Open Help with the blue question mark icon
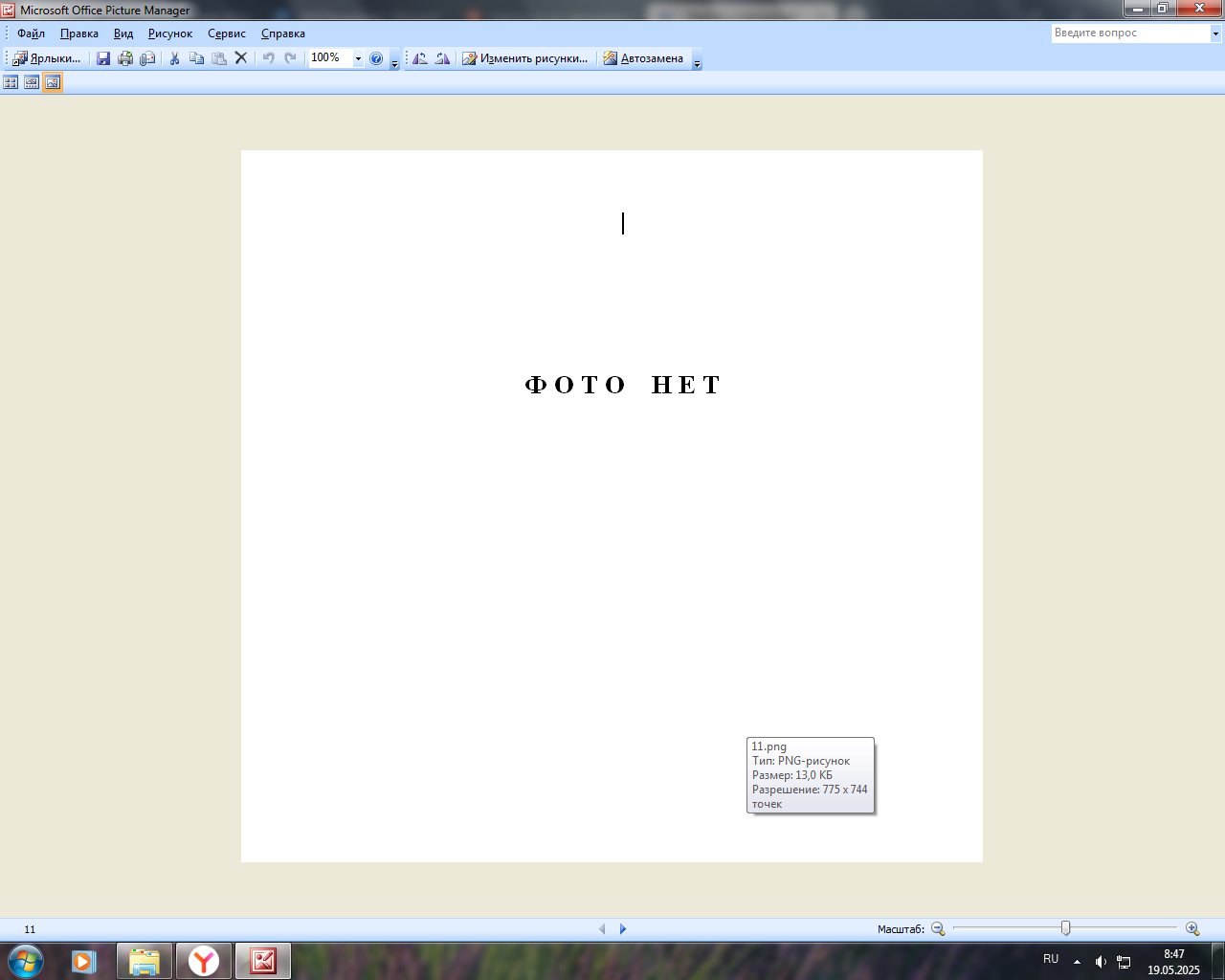This screenshot has width=1225, height=980. tap(376, 58)
